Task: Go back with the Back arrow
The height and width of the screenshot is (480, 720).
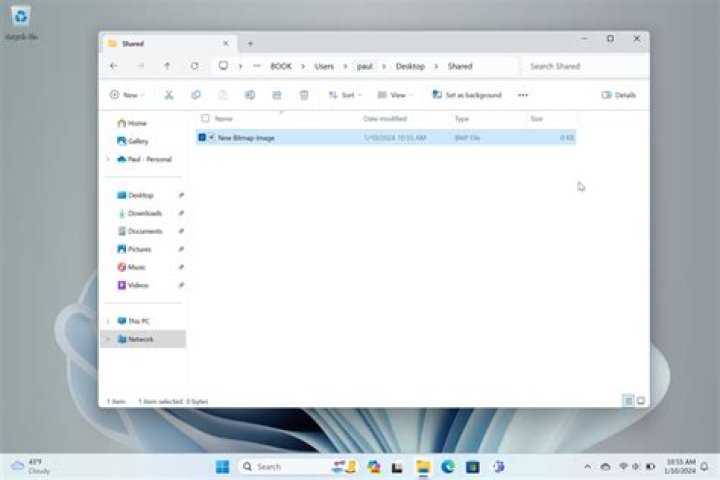Action: coord(113,66)
